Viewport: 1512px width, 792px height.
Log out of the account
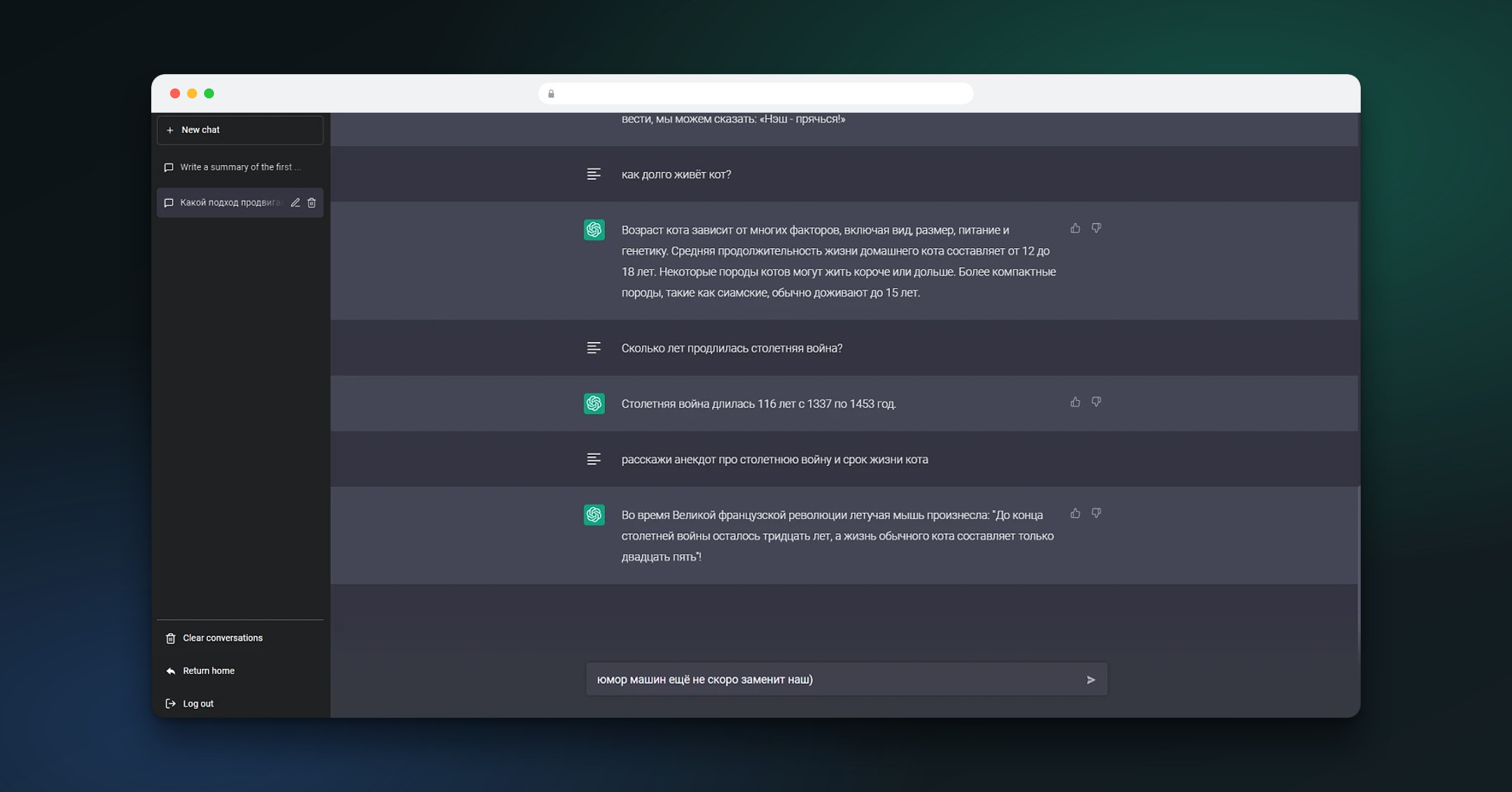[x=240, y=703]
